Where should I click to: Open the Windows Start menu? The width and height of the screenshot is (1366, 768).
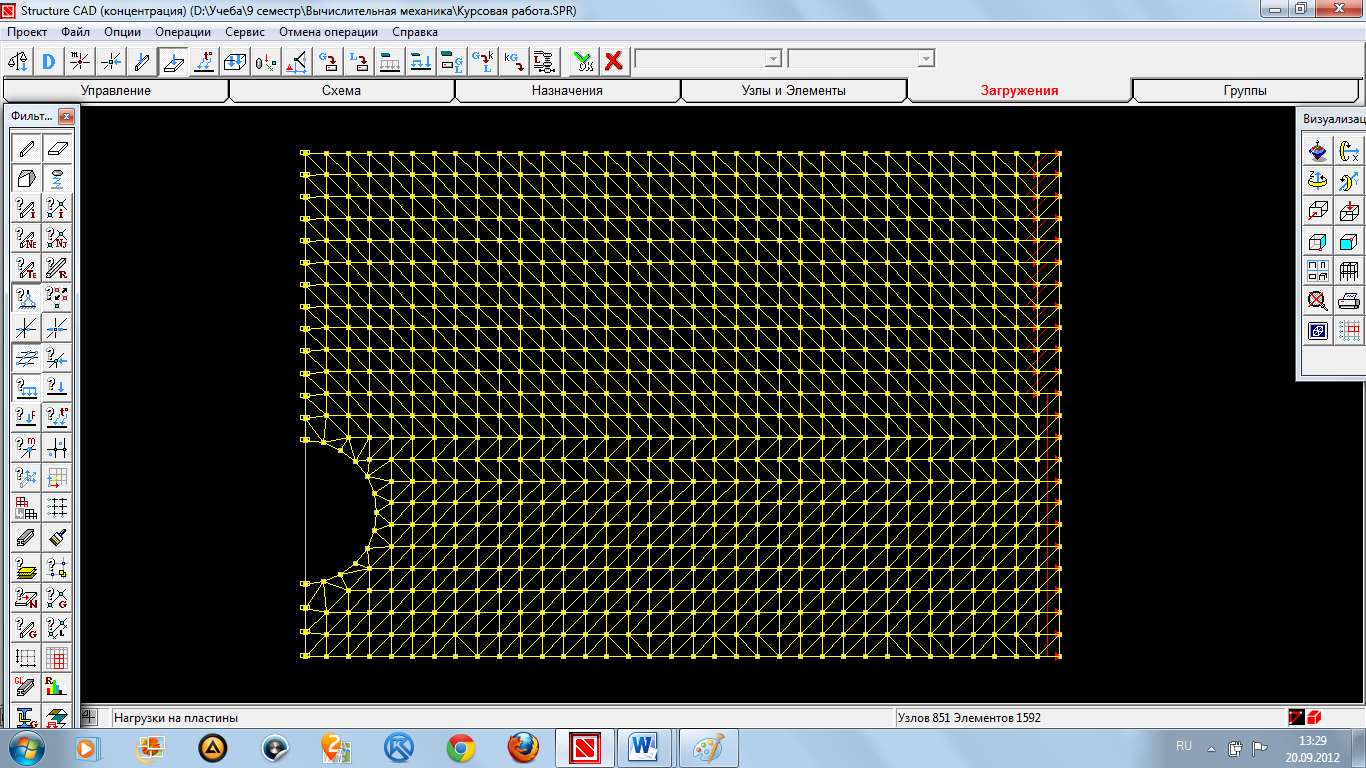pyautogui.click(x=26, y=747)
